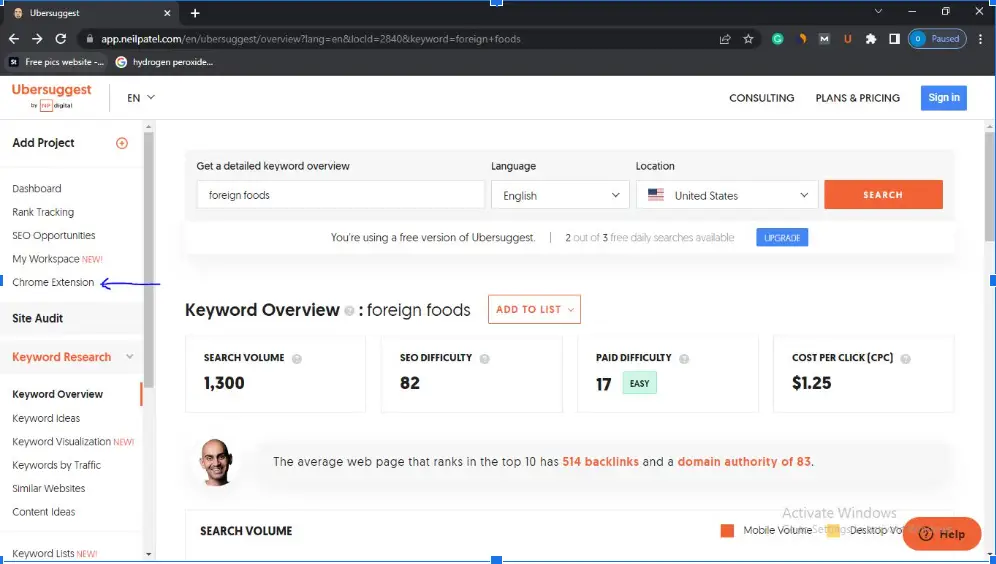This screenshot has height=564, width=996.
Task: Click the Add Project plus icon
Action: click(122, 143)
